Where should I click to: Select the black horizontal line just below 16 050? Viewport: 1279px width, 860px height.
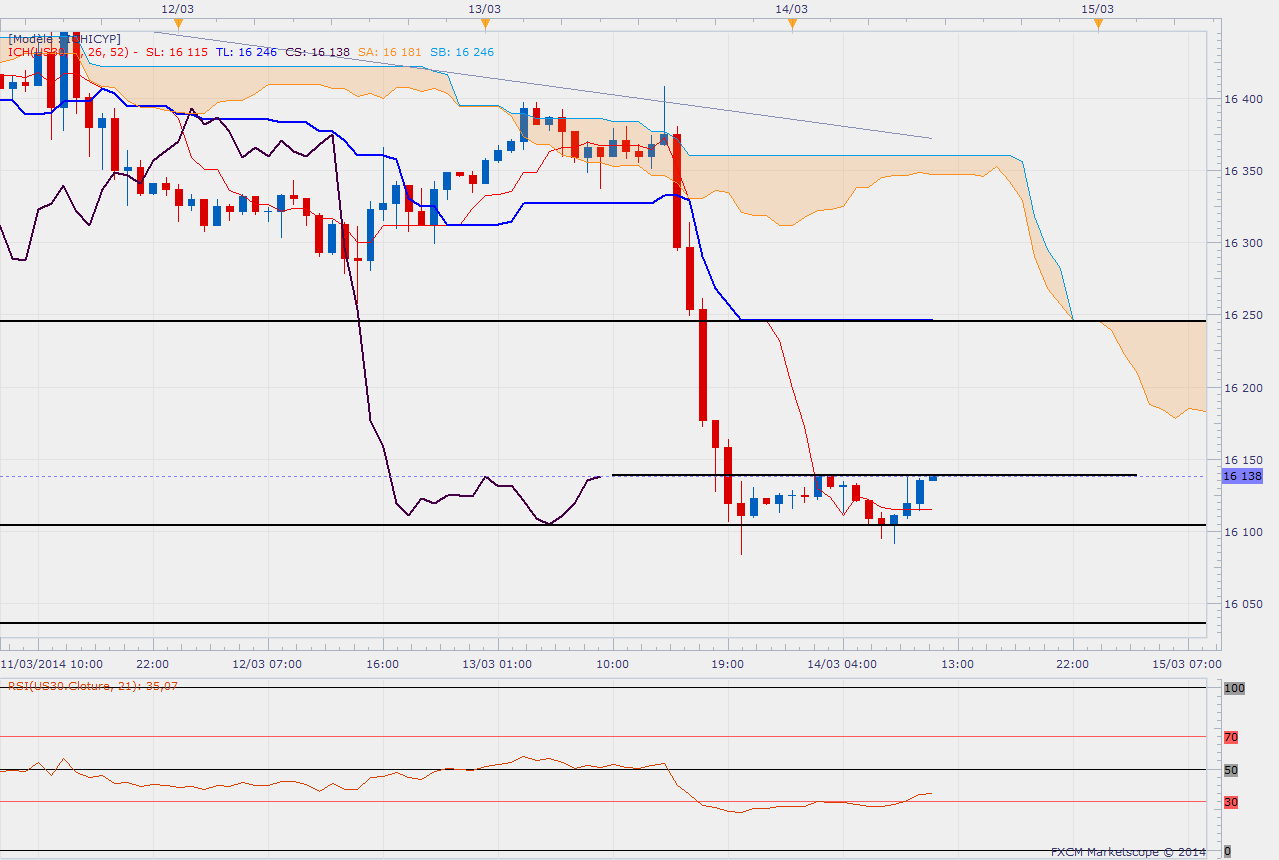pyautogui.click(x=603, y=623)
